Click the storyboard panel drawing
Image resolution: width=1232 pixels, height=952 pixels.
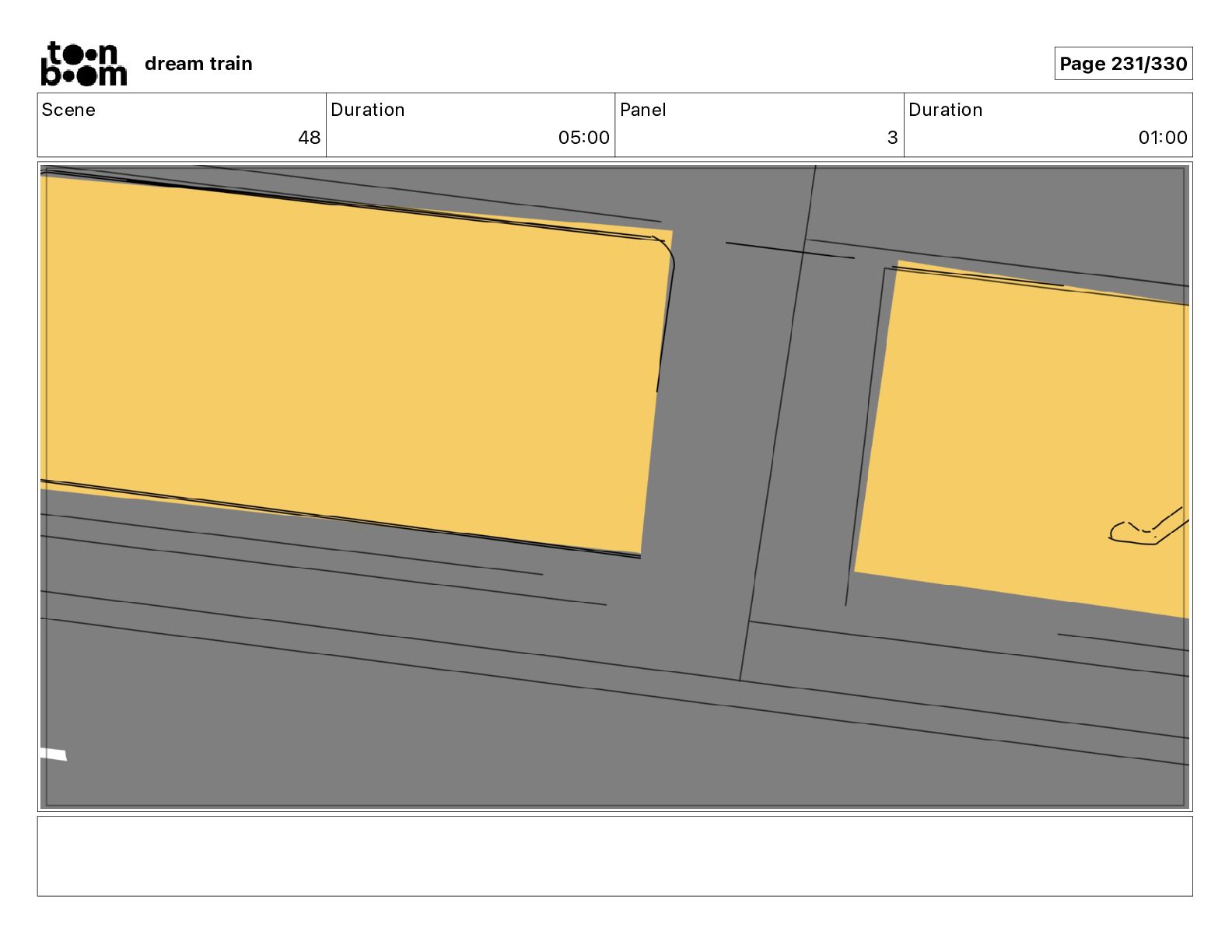click(614, 486)
